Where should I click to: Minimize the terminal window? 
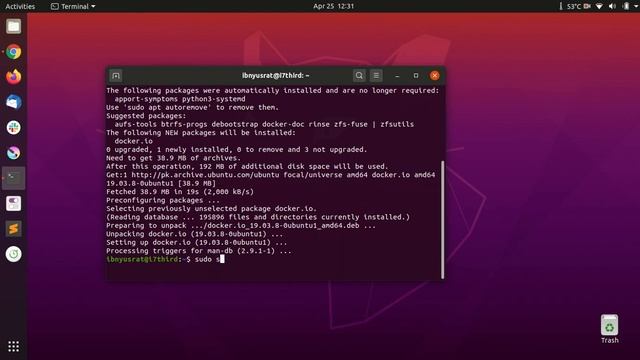coord(397,76)
